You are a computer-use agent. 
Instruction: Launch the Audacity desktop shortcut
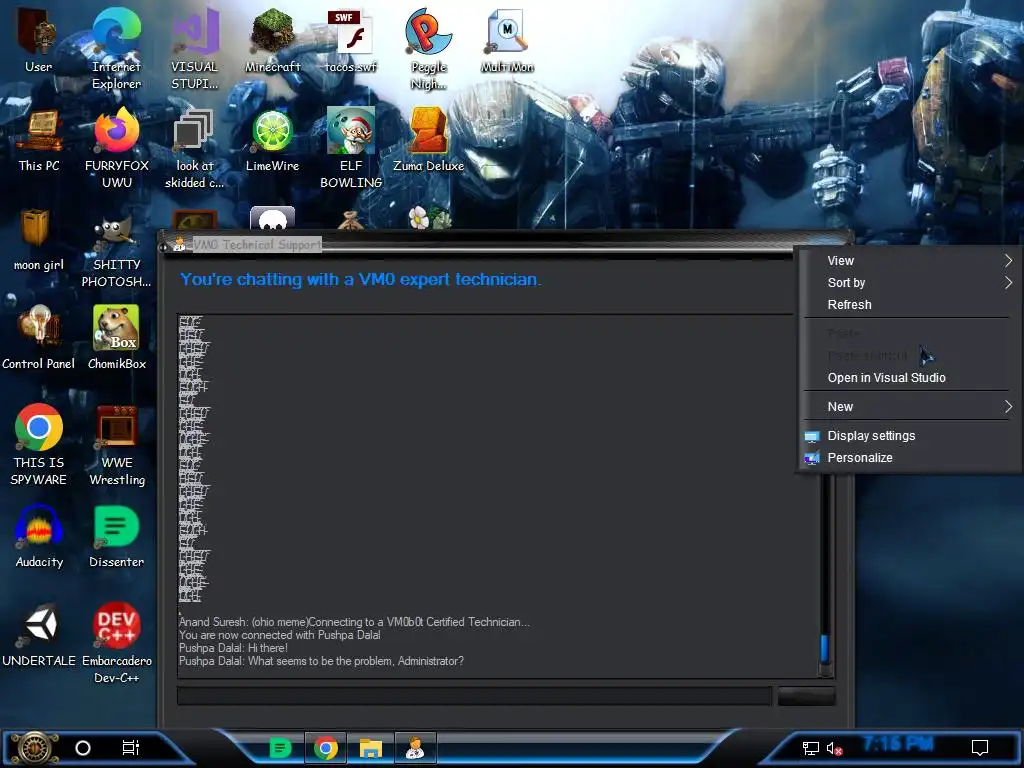coord(39,537)
